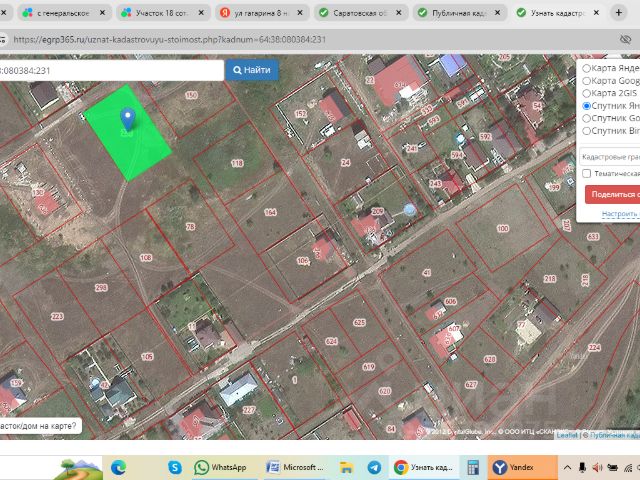Click parcel number 628 on the map
This screenshot has height=480, width=640.
[x=490, y=359]
